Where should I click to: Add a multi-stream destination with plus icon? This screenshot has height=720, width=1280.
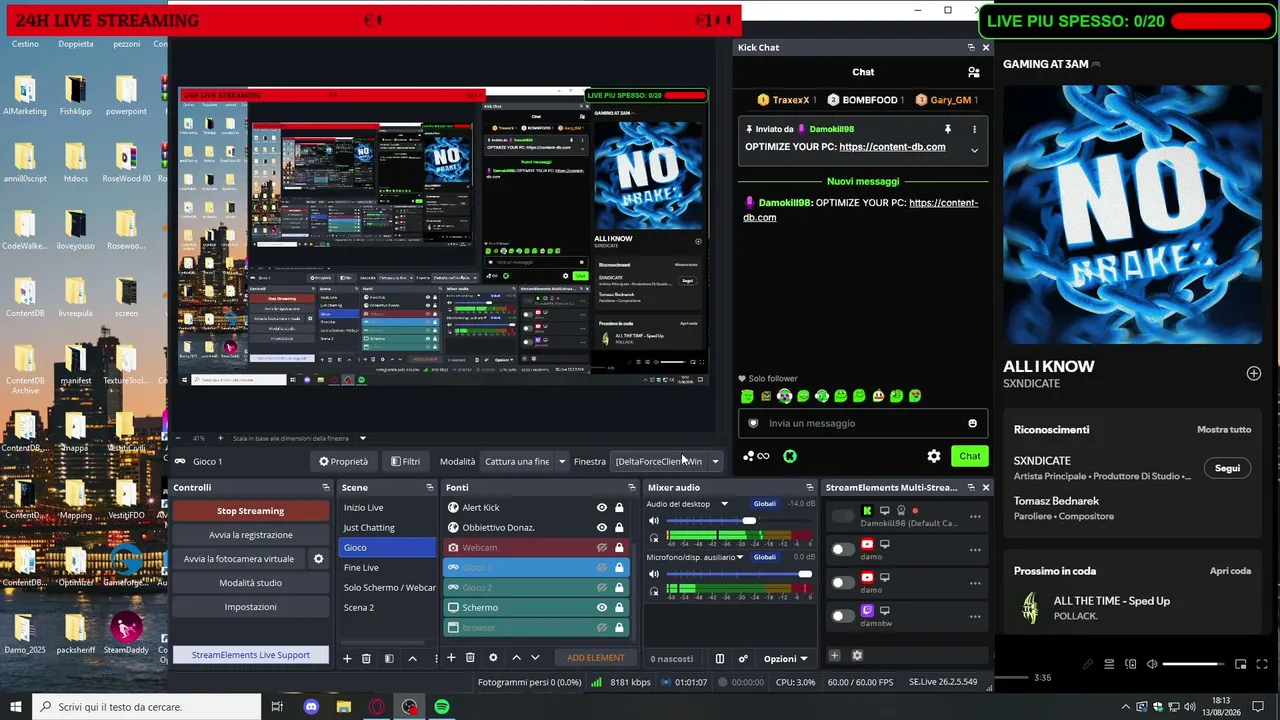(x=834, y=656)
